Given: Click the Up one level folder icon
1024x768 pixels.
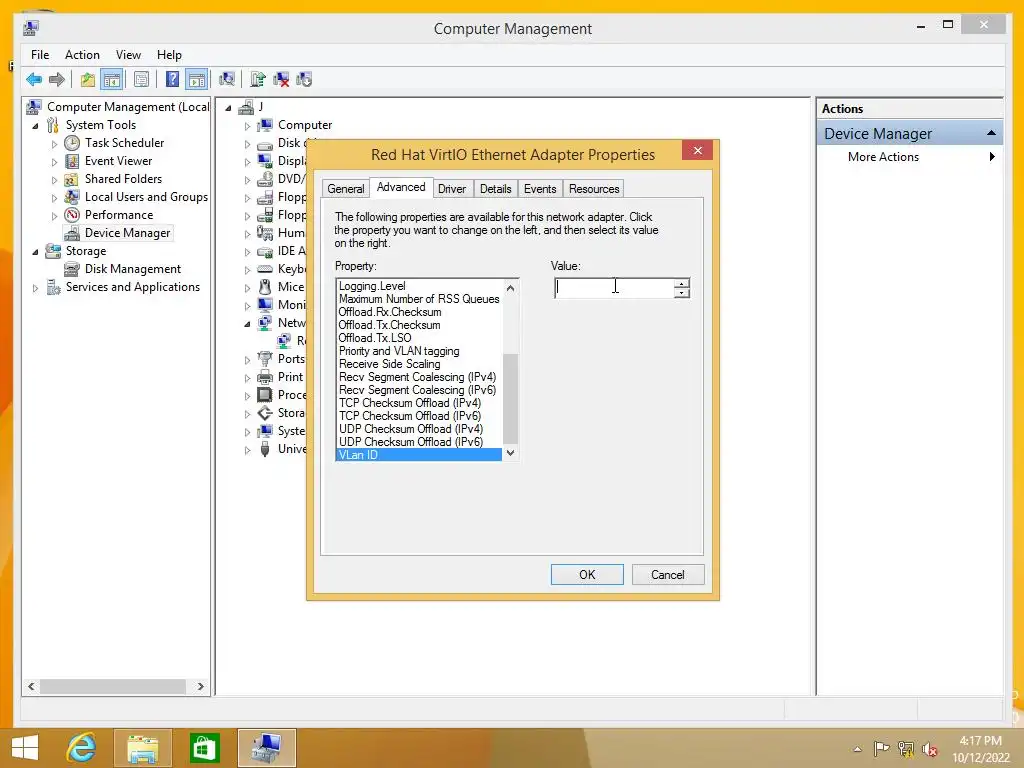Looking at the screenshot, I should click(x=88, y=80).
